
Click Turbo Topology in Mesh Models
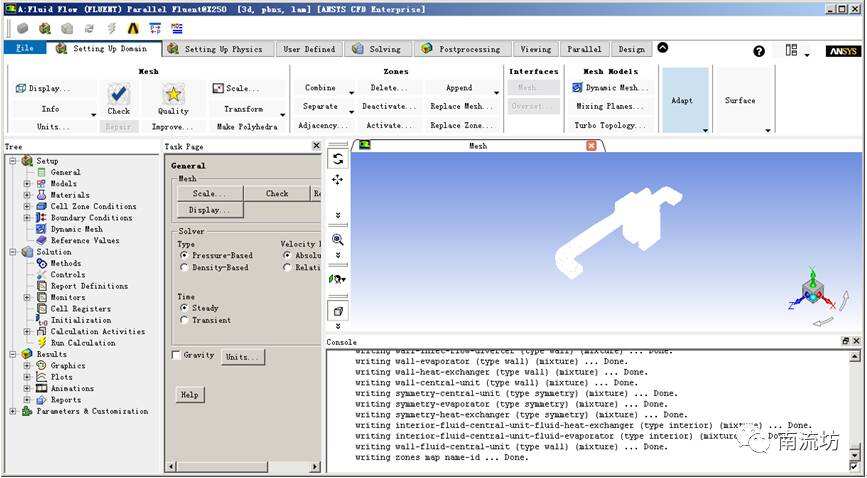coord(610,126)
